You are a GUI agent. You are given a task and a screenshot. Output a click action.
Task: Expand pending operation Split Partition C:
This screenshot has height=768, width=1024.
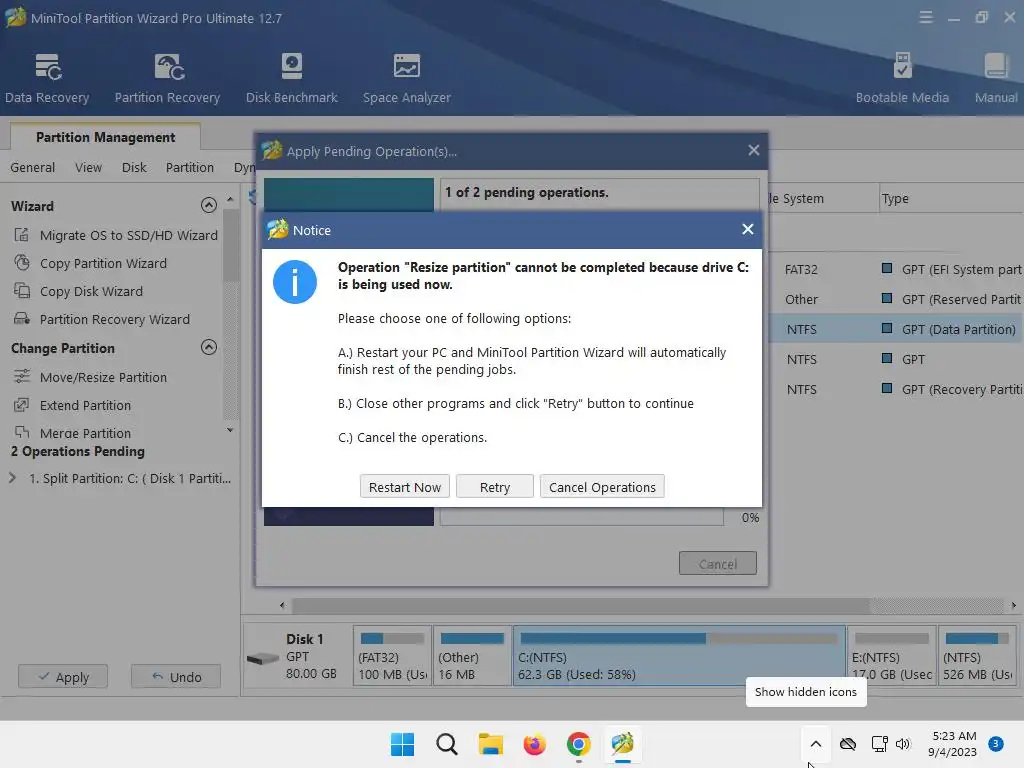tap(12, 478)
